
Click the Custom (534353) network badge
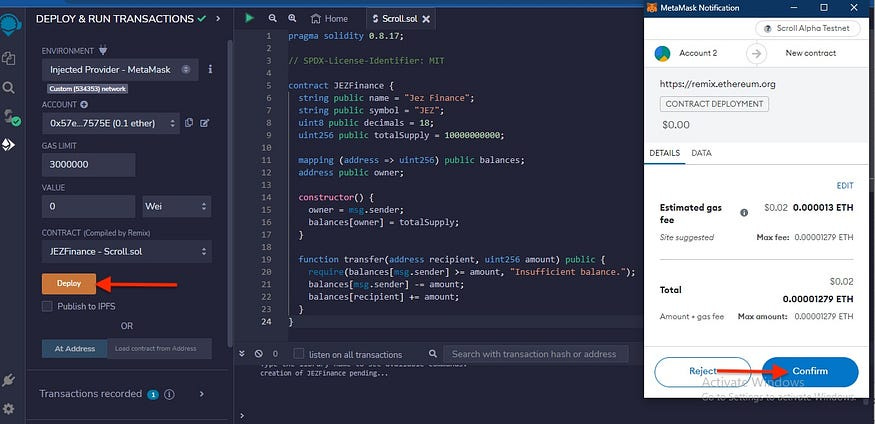88,89
